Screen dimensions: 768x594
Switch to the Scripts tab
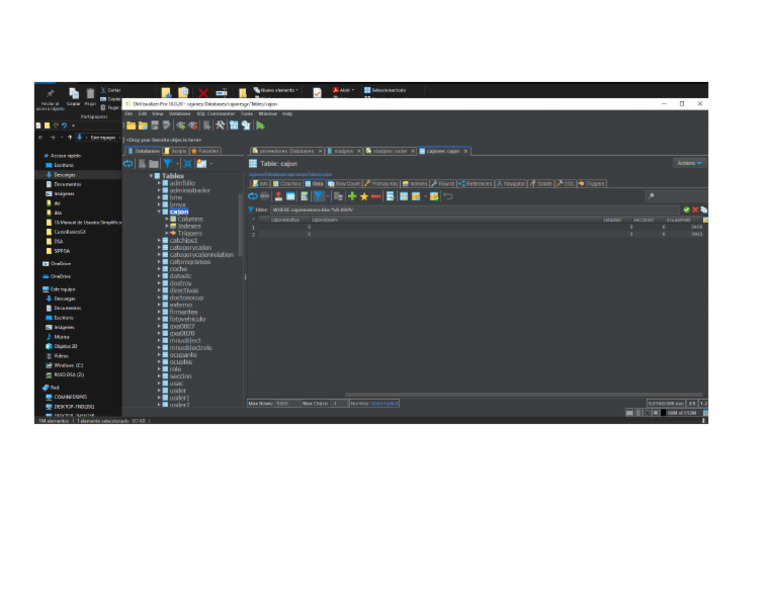pyautogui.click(x=175, y=151)
